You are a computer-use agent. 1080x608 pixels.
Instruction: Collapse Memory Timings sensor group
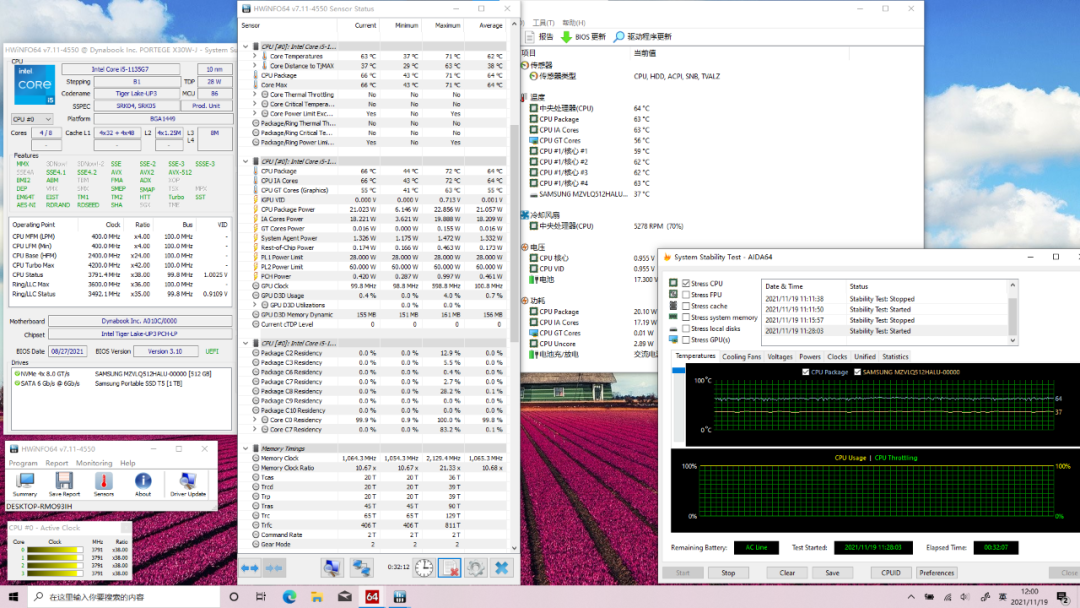(246, 448)
